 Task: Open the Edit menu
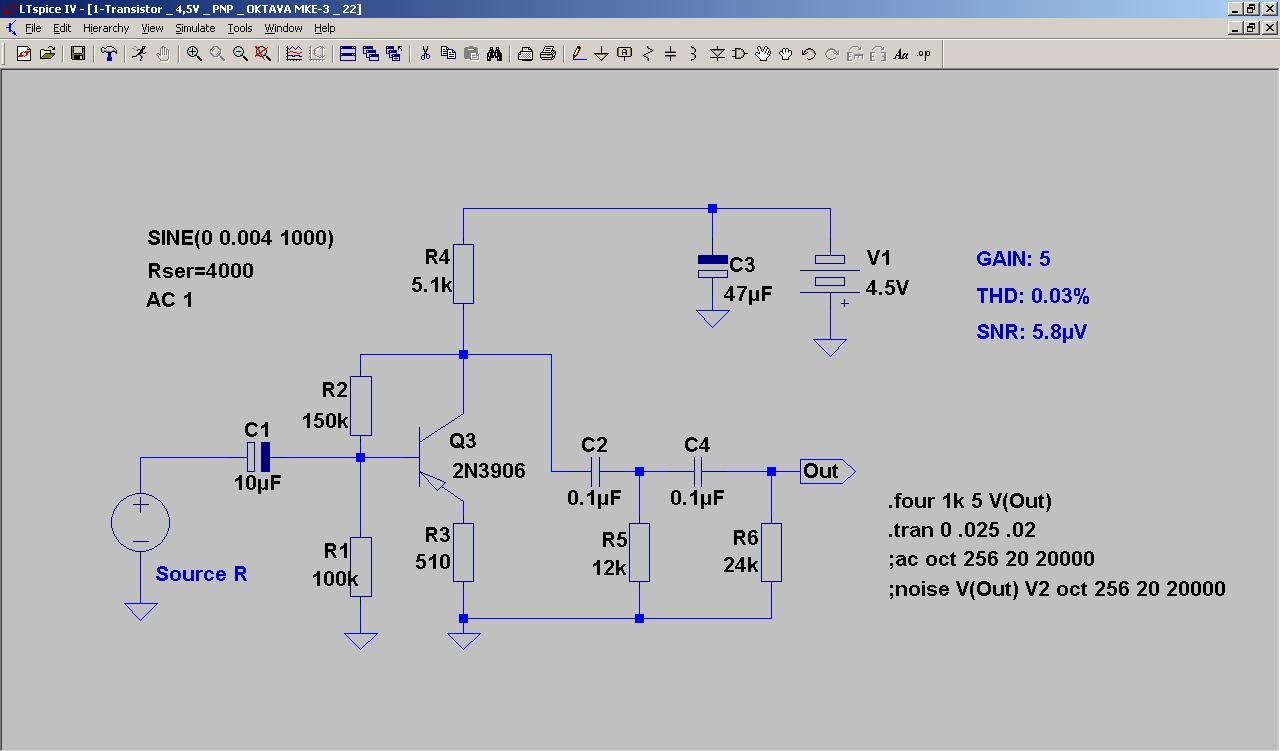tap(62, 28)
